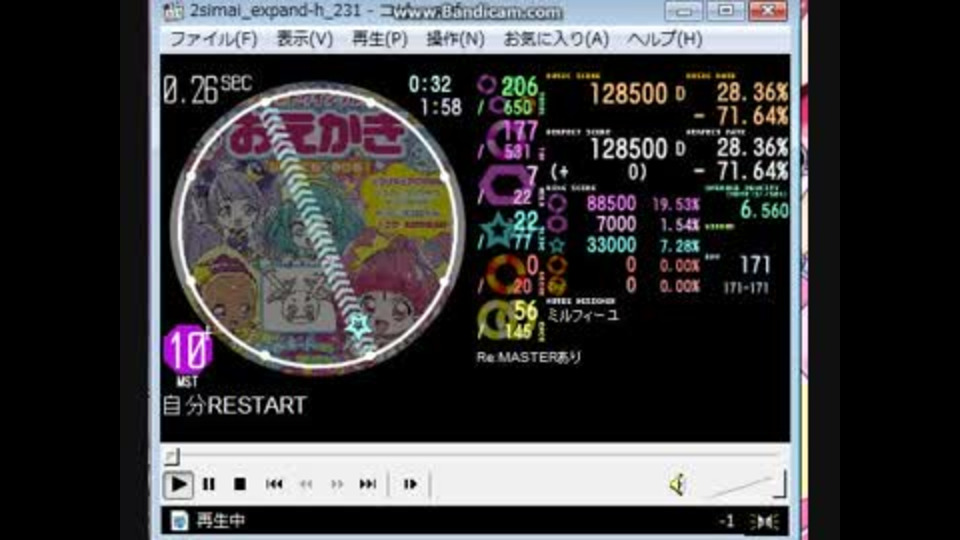The height and width of the screenshot is (540, 960).
Task: Click the cyan star note icon
Action: point(497,231)
